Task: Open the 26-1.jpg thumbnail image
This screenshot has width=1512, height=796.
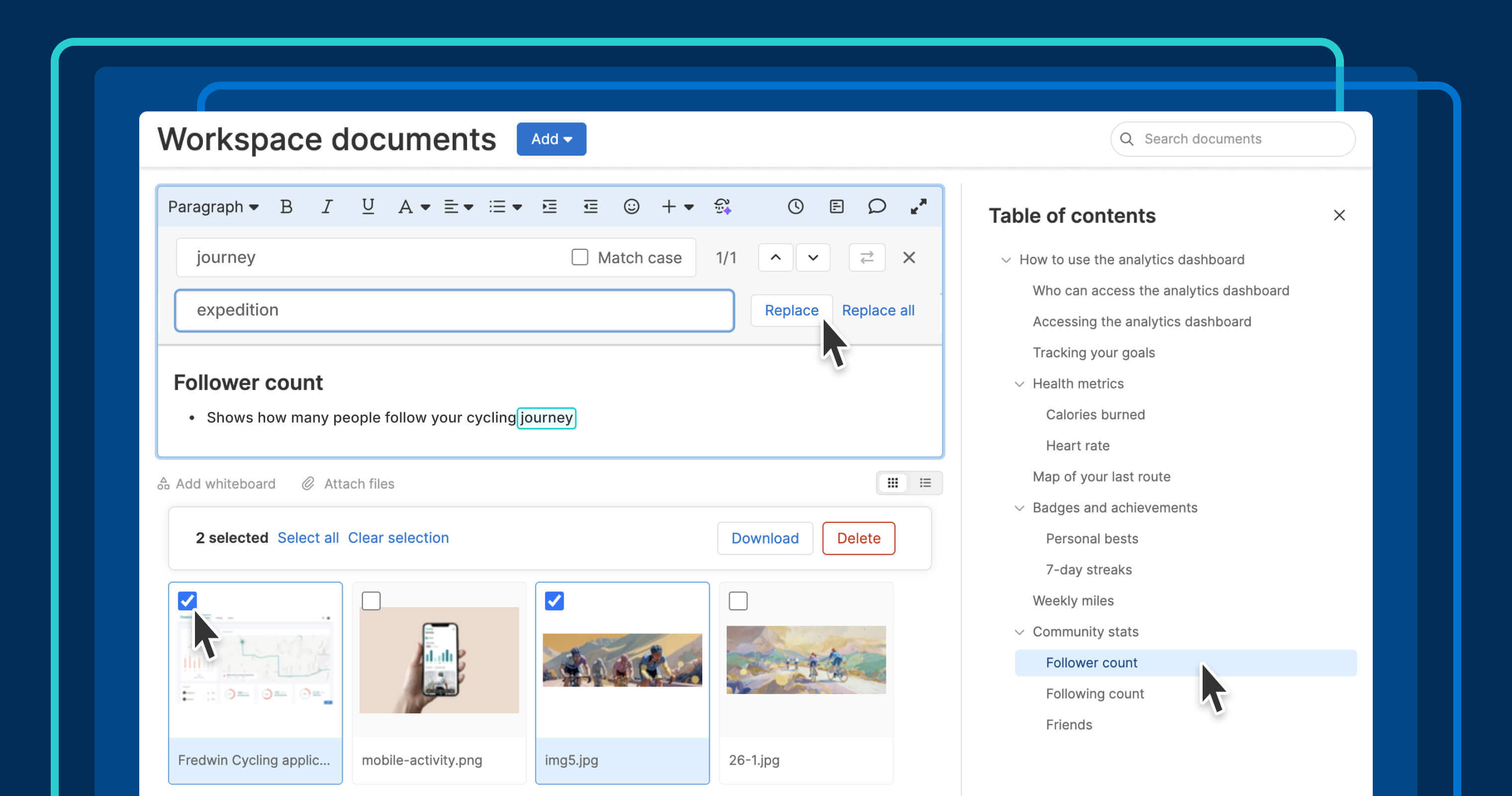Action: click(806, 660)
